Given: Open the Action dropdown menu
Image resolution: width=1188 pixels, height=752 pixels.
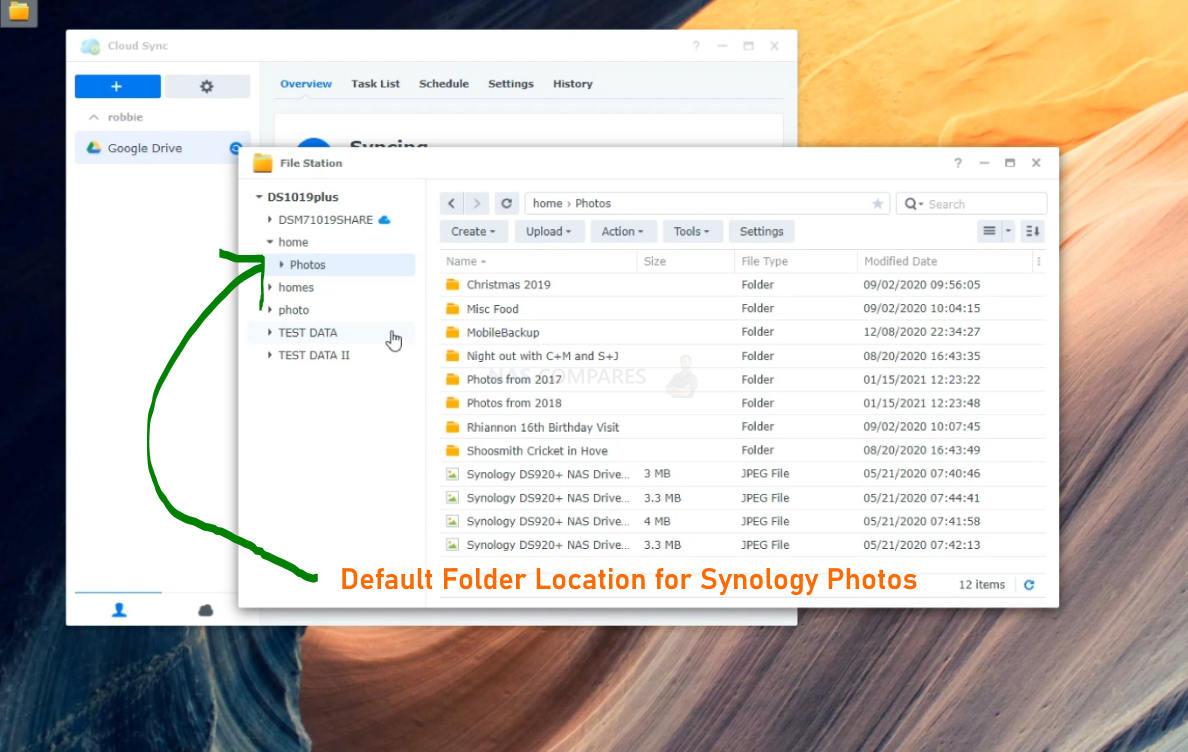Looking at the screenshot, I should point(622,232).
